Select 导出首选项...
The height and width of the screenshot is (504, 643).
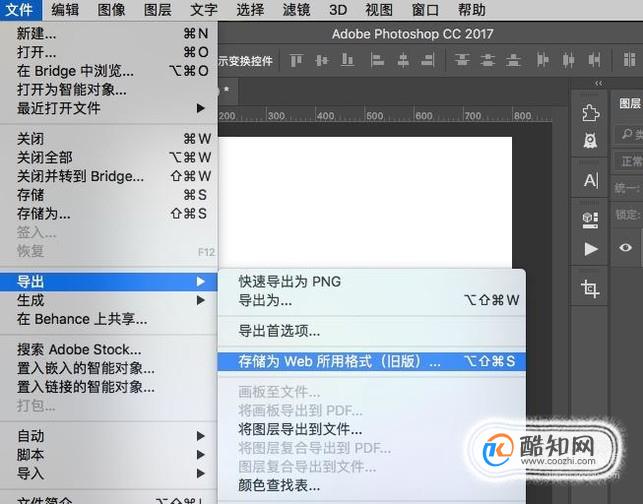click(x=372, y=331)
